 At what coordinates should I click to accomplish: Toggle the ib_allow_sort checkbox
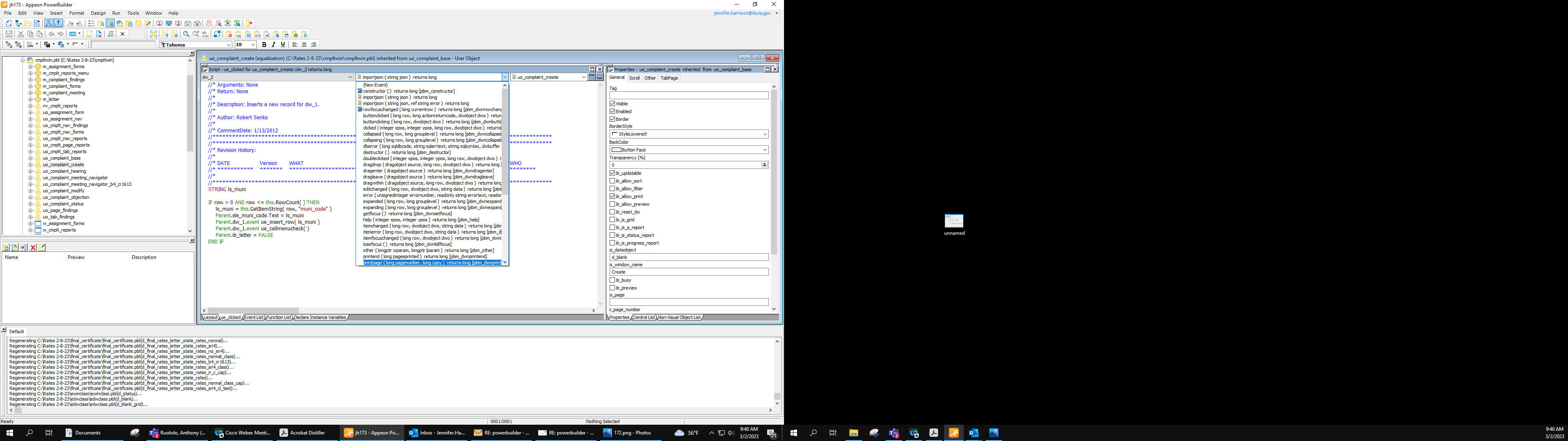click(x=612, y=181)
